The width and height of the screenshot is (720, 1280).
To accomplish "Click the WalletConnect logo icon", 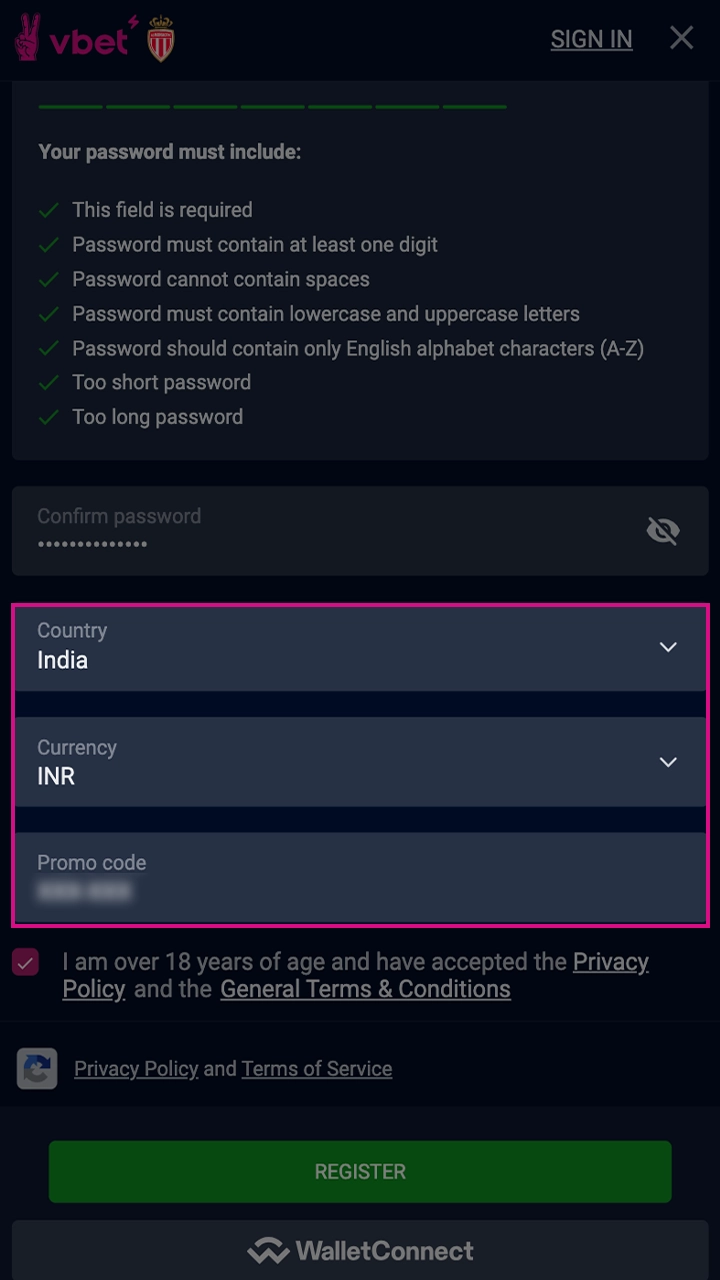I will coord(267,1251).
